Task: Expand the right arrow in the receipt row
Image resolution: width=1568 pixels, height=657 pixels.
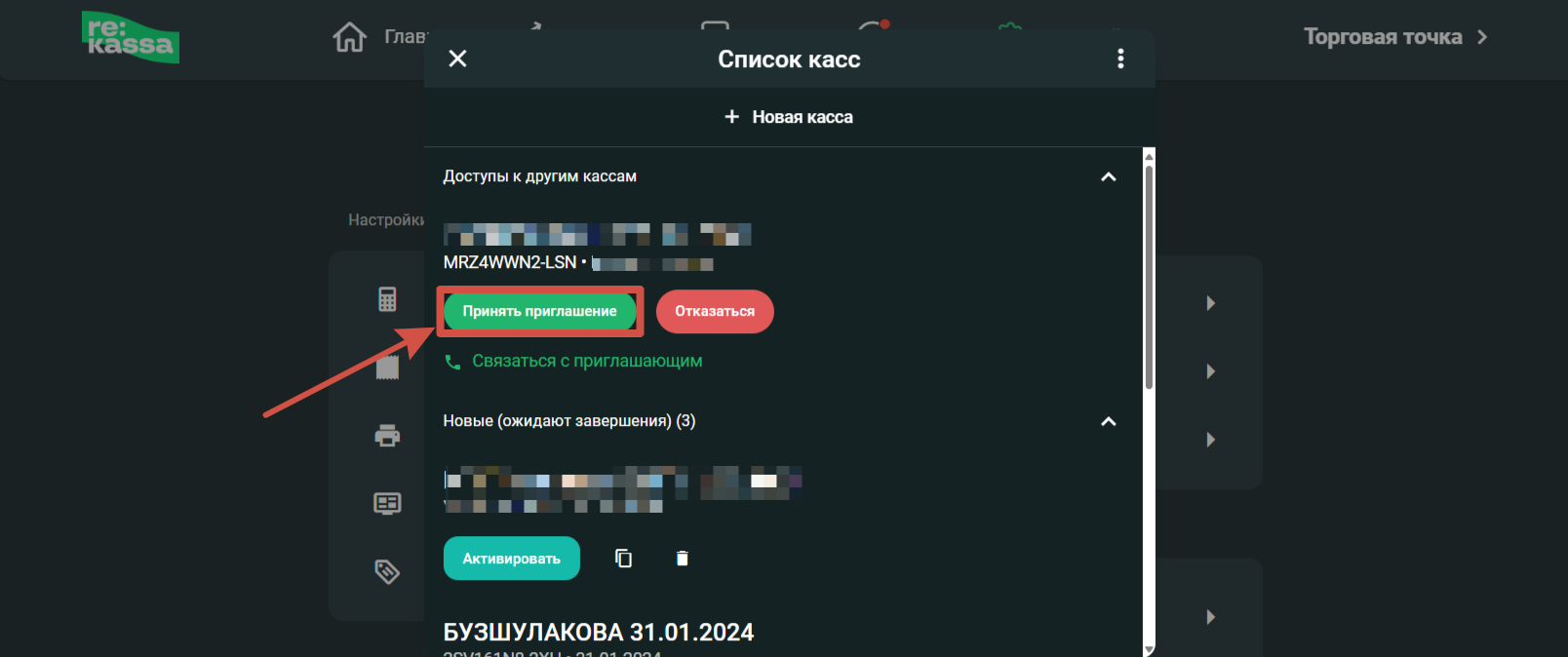Action: pos(1210,371)
